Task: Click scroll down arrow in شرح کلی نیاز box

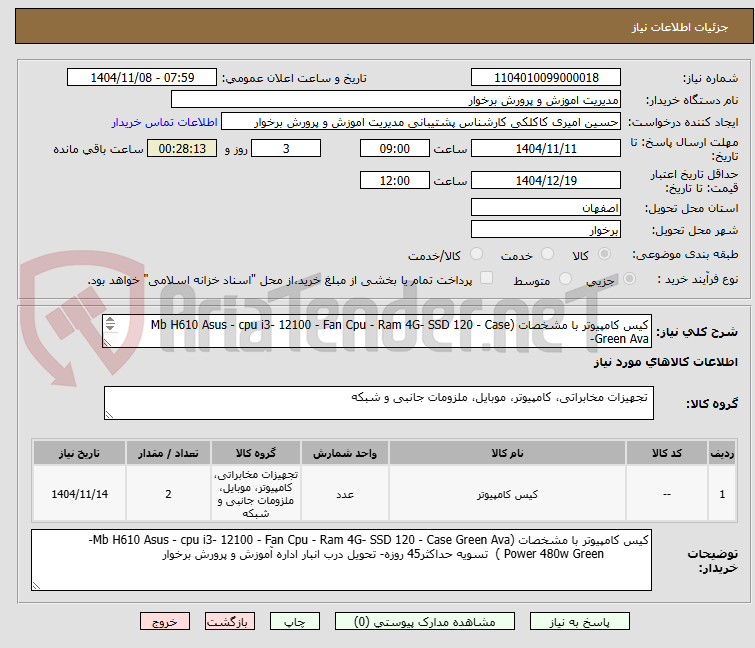Action: point(110,327)
